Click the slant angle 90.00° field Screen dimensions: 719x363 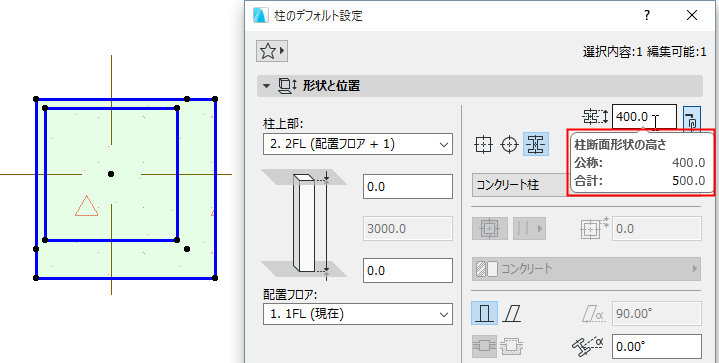(657, 314)
